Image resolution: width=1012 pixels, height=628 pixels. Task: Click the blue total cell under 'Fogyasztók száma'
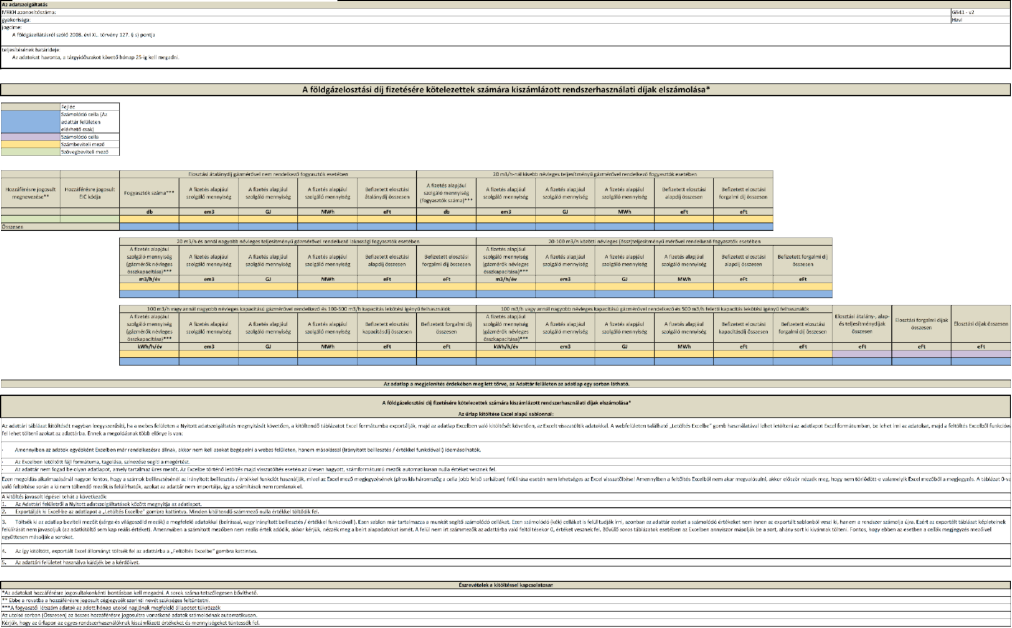[x=149, y=227]
